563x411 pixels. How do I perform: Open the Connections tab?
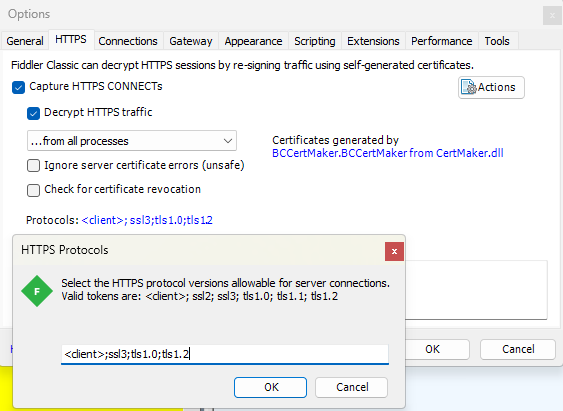tap(128, 41)
